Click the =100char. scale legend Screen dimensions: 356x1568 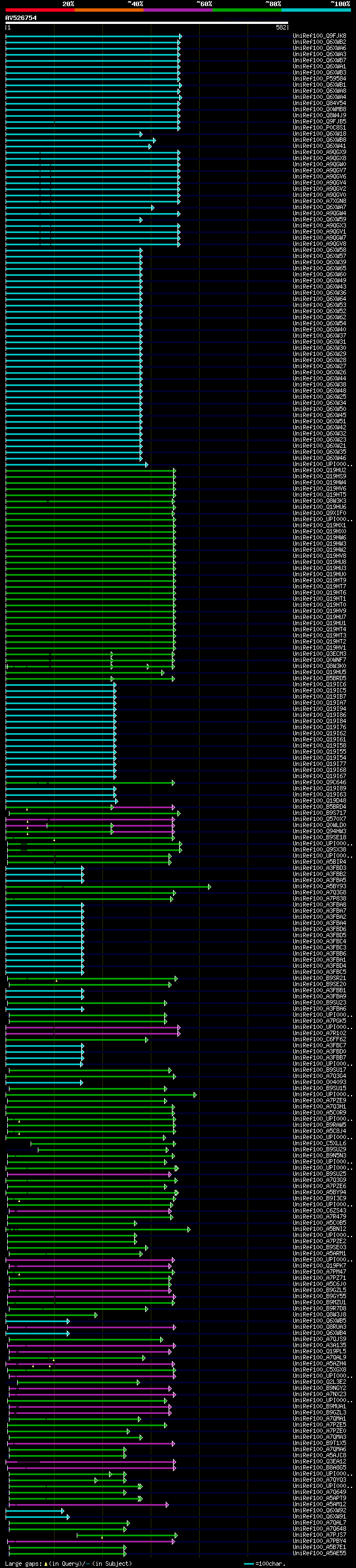tap(265, 1563)
